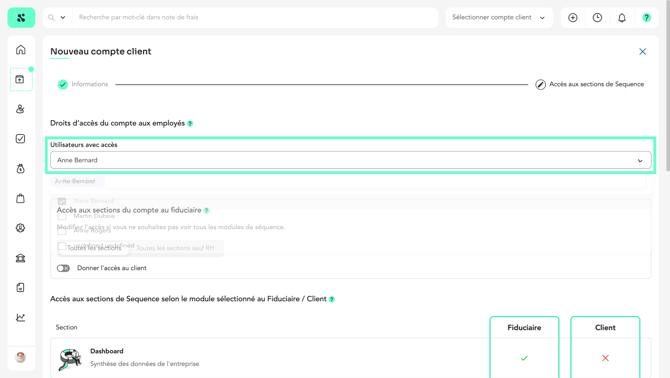Click the search keyword input field

coord(255,18)
